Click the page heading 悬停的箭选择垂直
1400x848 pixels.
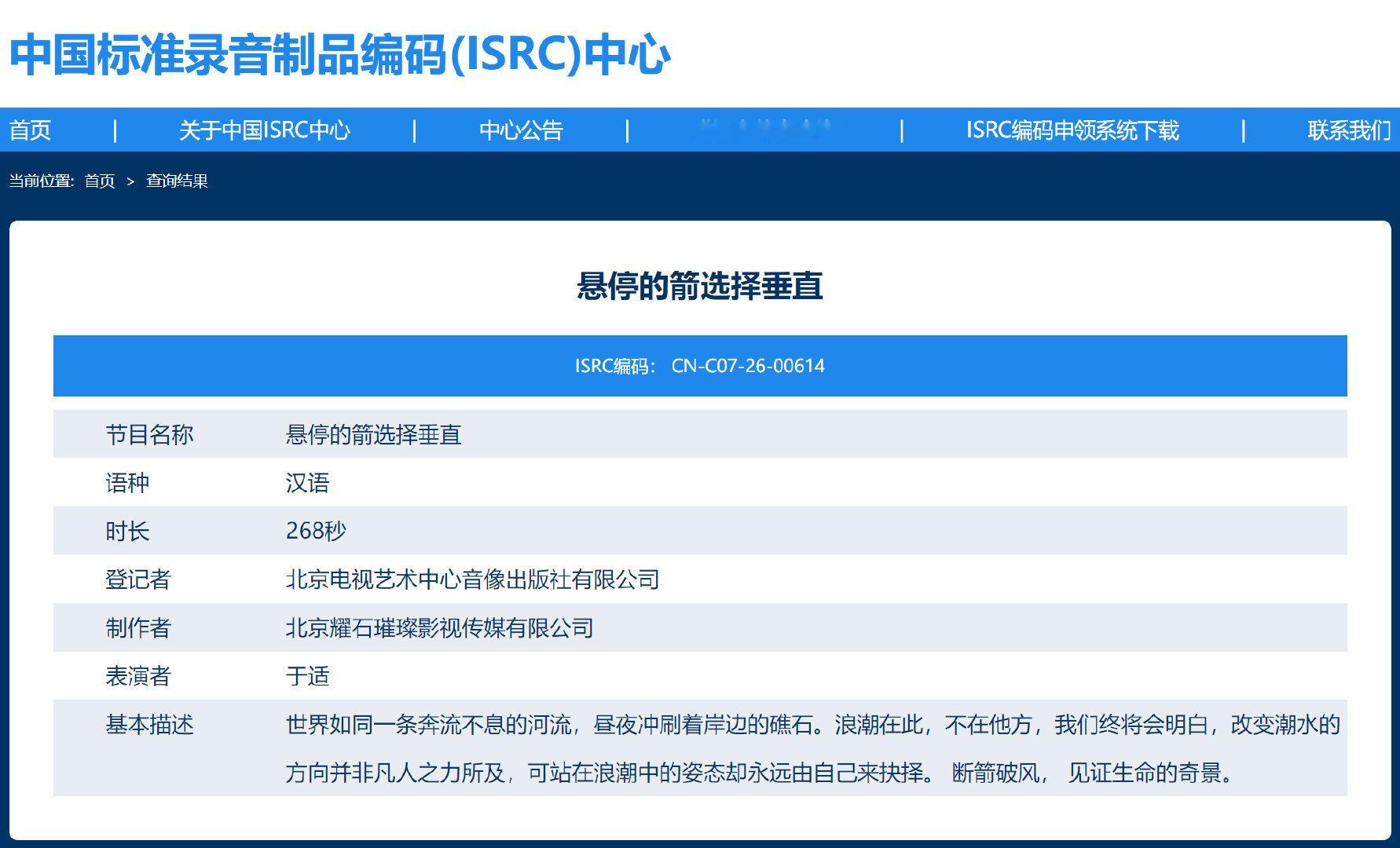(x=700, y=286)
